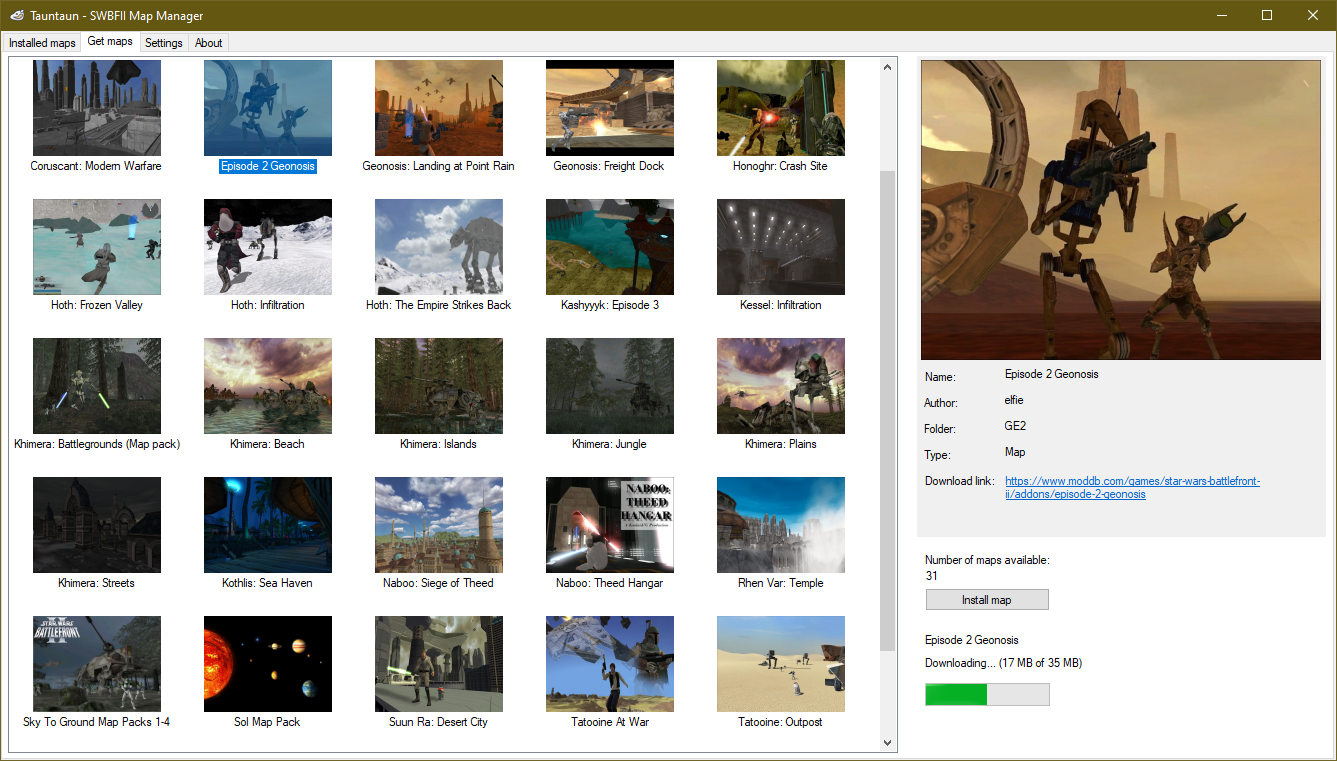This screenshot has width=1337, height=761.
Task: Select the Khimera: Jungle map thumbnail
Action: [609, 385]
